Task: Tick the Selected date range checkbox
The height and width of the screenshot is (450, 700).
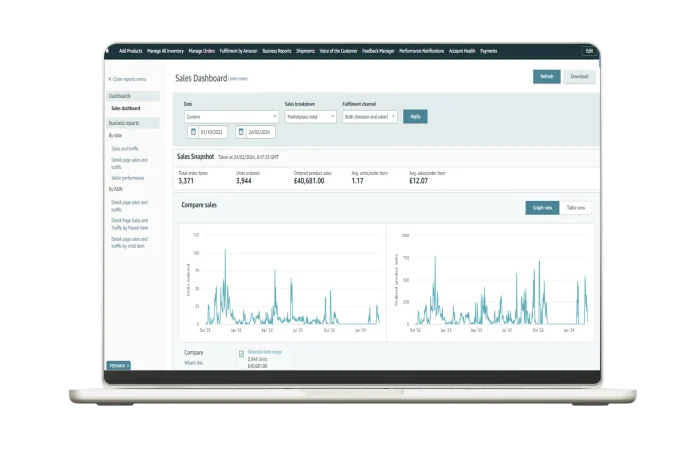Action: [x=241, y=353]
